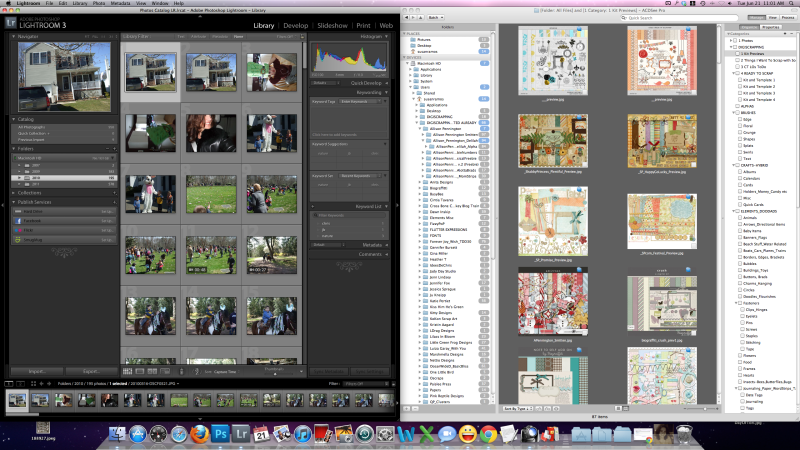800x450 pixels.
Task: Click ACDSee up-folder arrow
Action: click(x=421, y=17)
